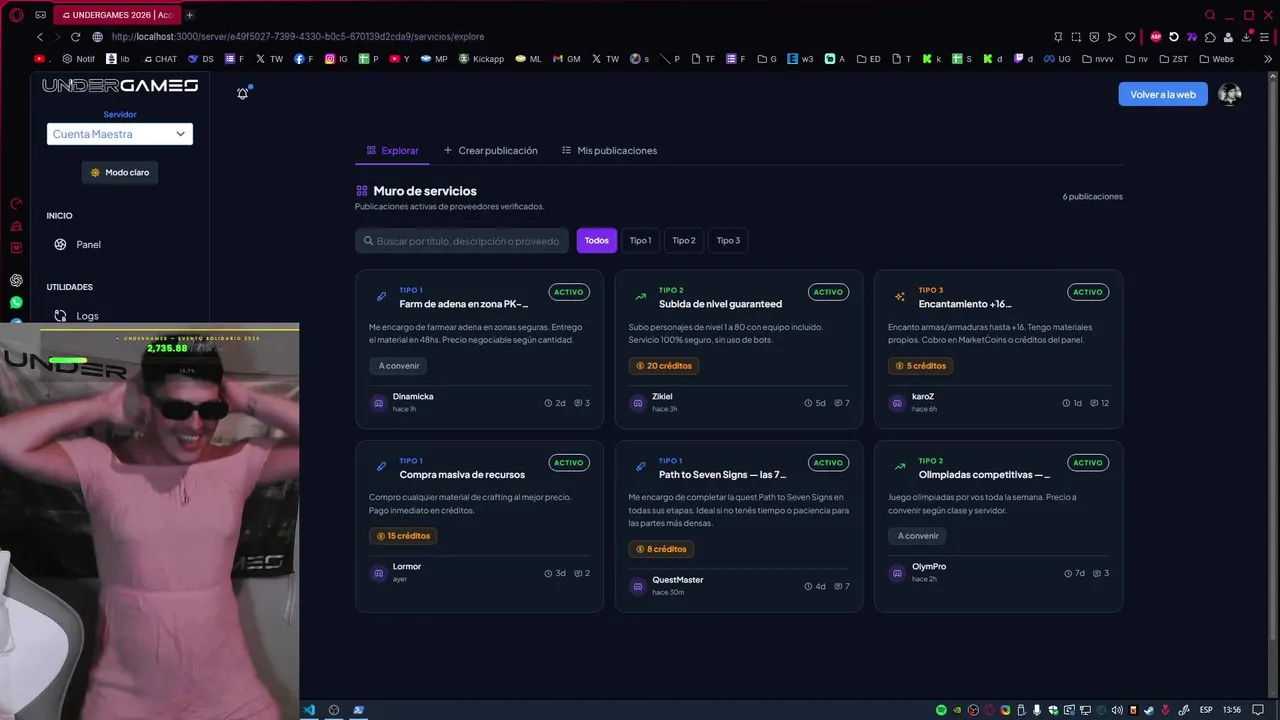
Task: Click Dinamicka's avatar icon
Action: point(378,403)
